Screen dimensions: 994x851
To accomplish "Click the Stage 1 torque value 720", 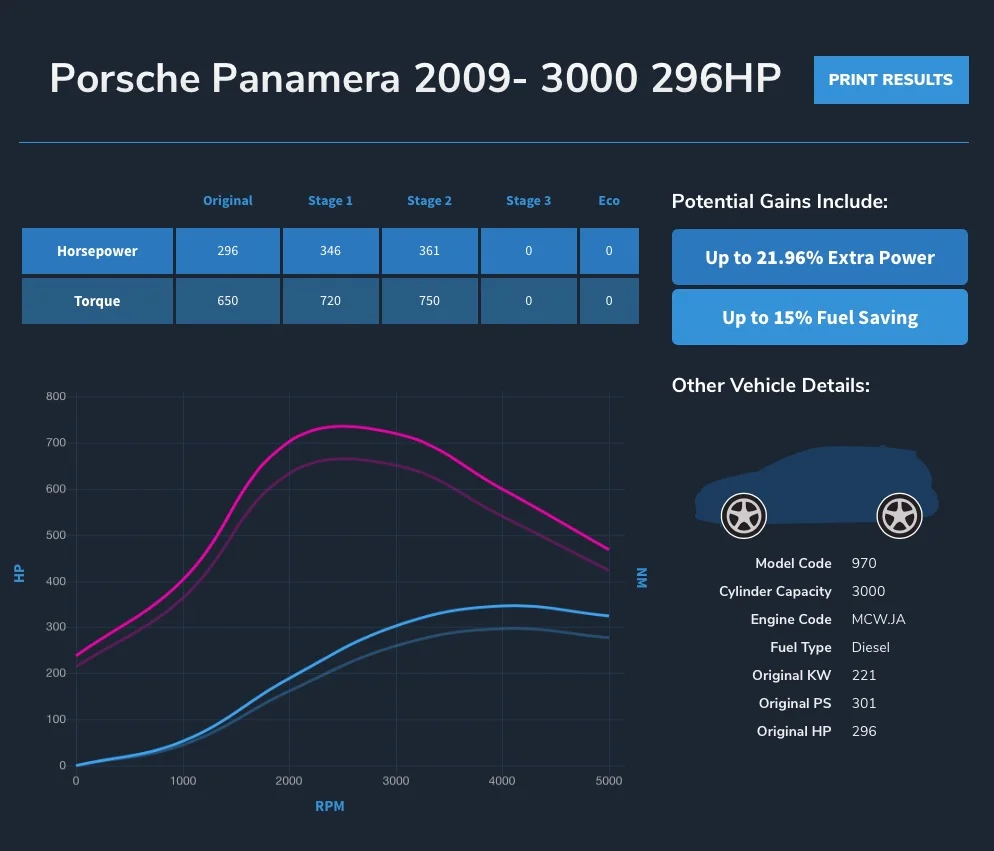I will click(x=330, y=301).
